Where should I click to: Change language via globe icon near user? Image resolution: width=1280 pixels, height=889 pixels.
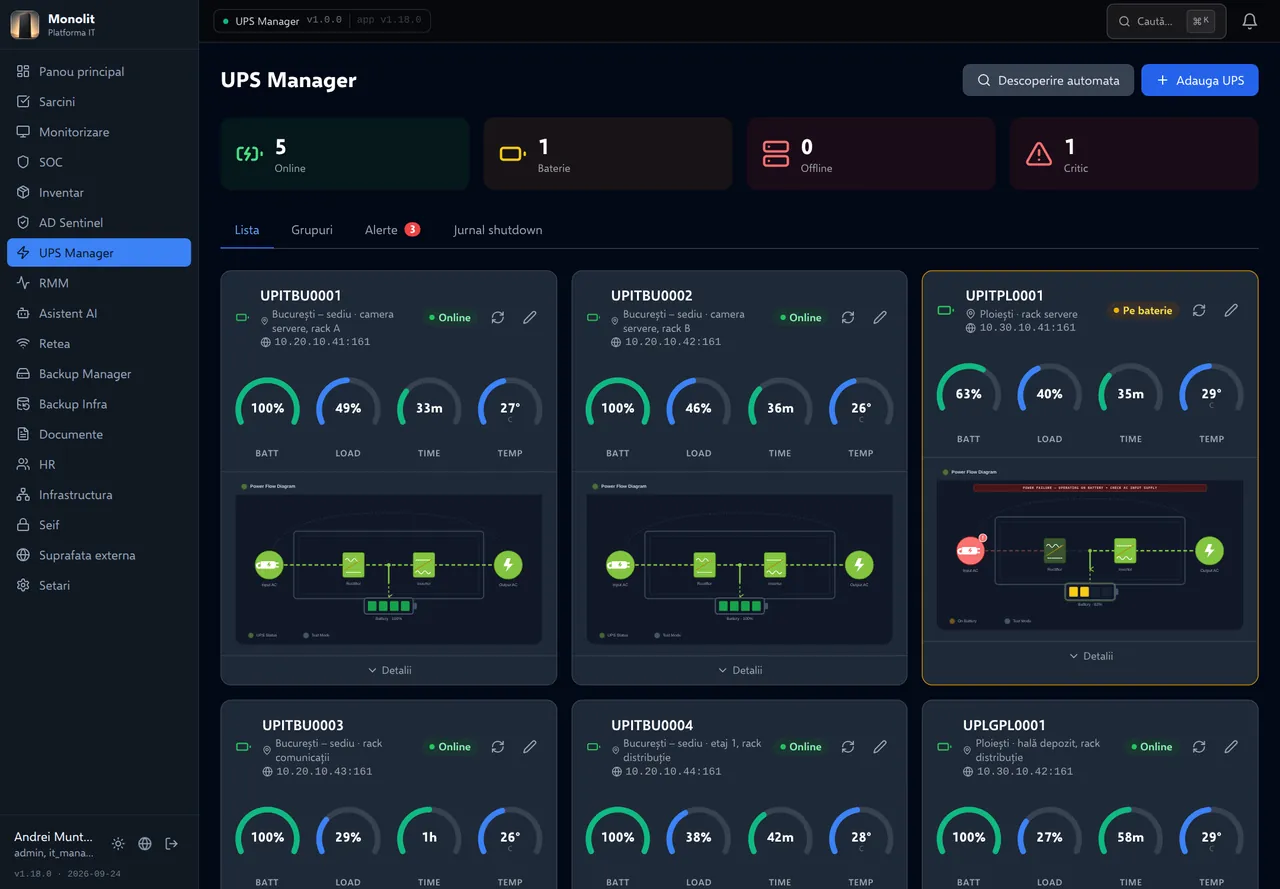click(x=145, y=844)
